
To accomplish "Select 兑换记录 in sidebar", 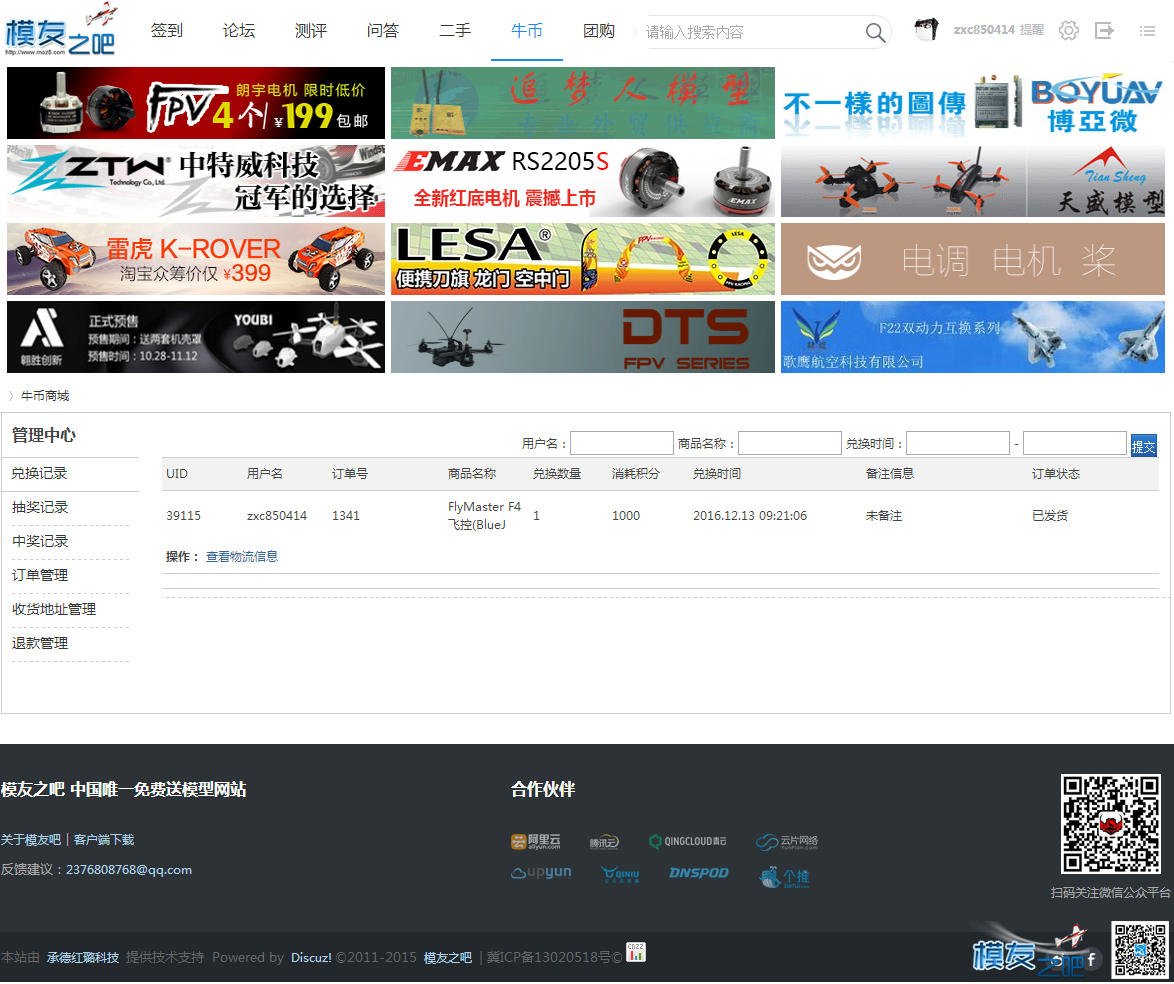I will (x=40, y=473).
